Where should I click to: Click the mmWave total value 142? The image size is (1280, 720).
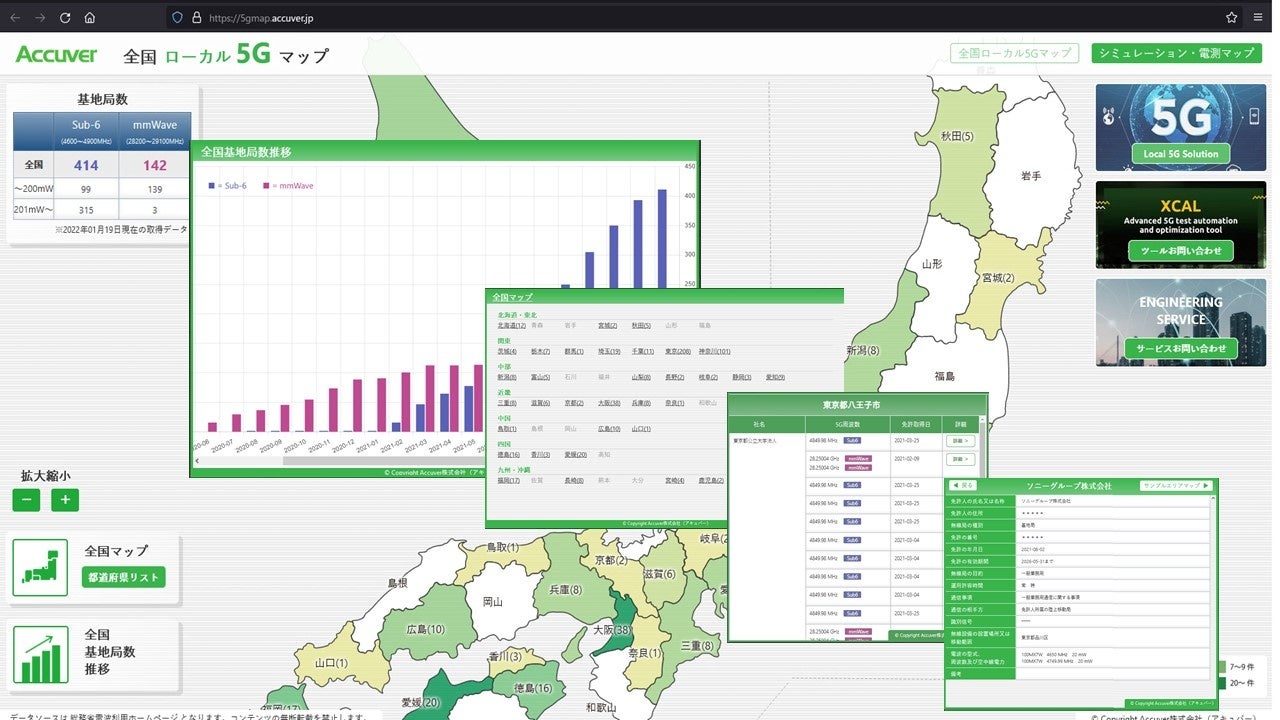tap(155, 165)
